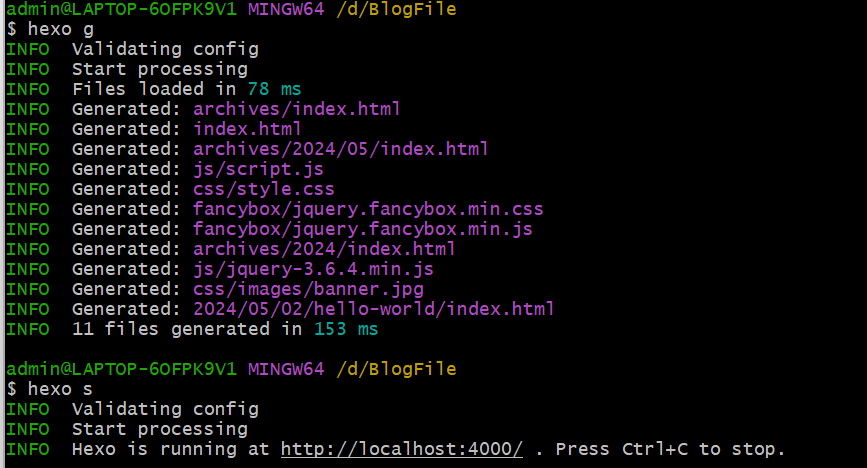Viewport: 867px width, 468px height.
Task: Click 'css/images/banner.jpg' path
Action: coord(309,289)
